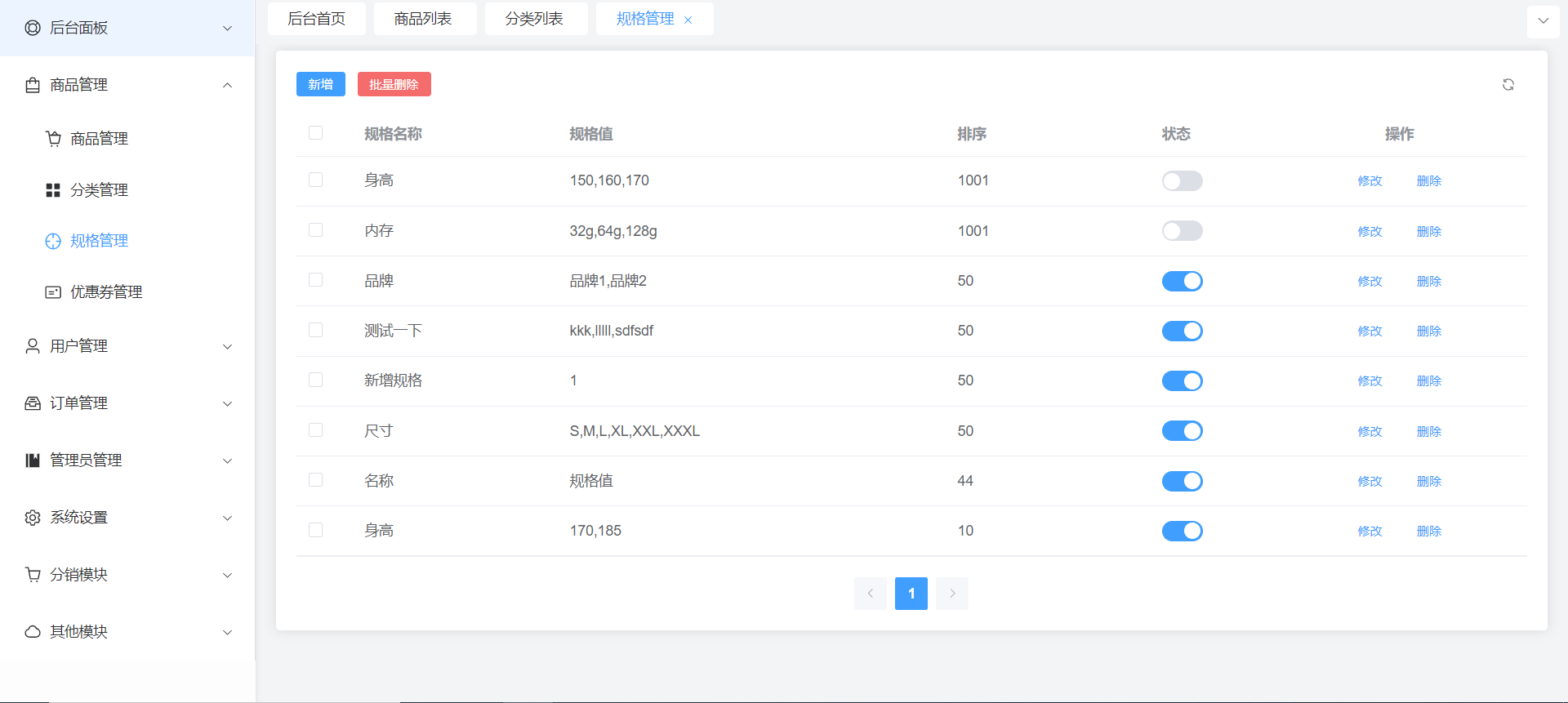Open the tabs dropdown arrow at top right
Screen dimensions: 1568x703
[1543, 21]
